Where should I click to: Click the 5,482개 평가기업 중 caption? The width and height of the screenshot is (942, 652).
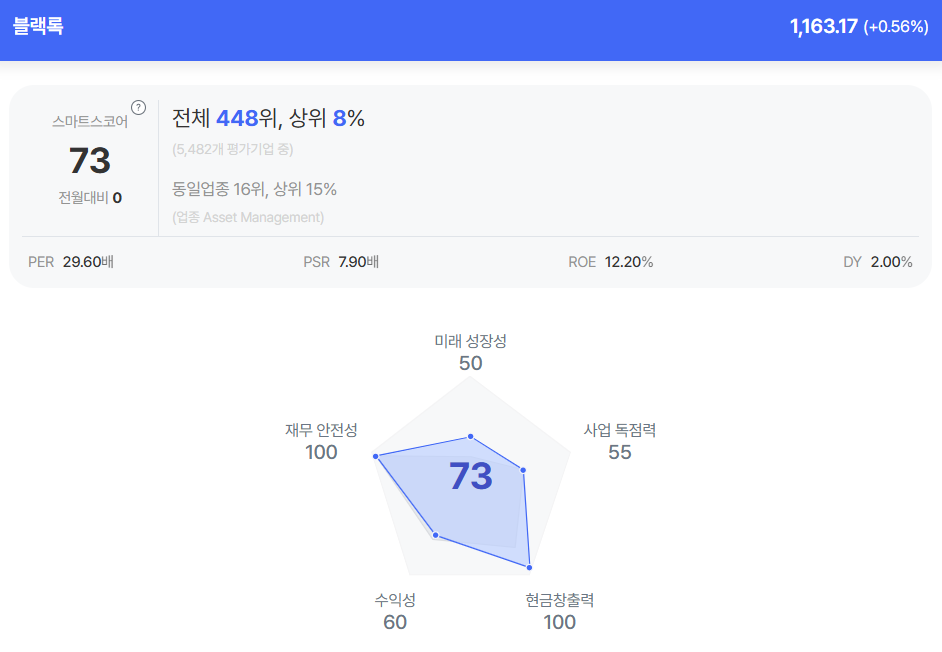[233, 149]
